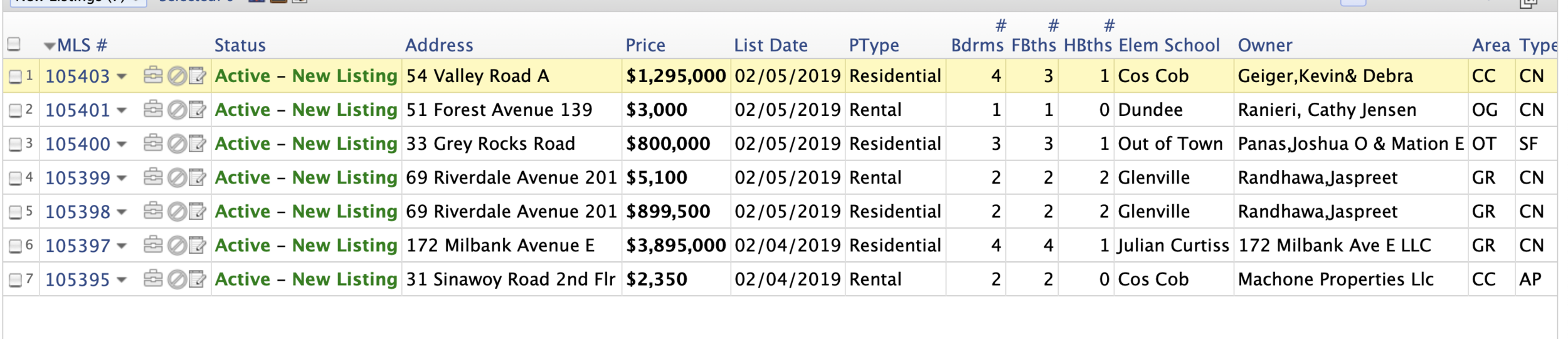
Task: Open MLS listing 105397 link
Action: (x=78, y=246)
